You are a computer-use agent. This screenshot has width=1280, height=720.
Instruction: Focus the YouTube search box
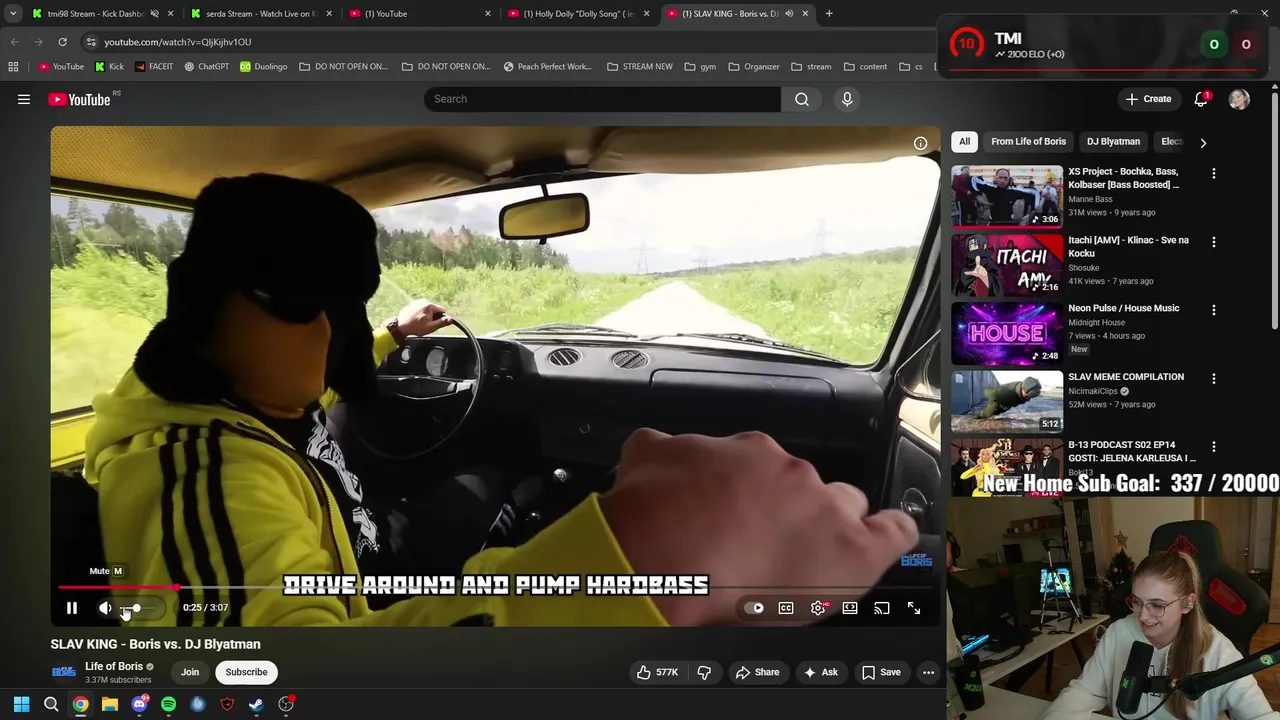(602, 99)
